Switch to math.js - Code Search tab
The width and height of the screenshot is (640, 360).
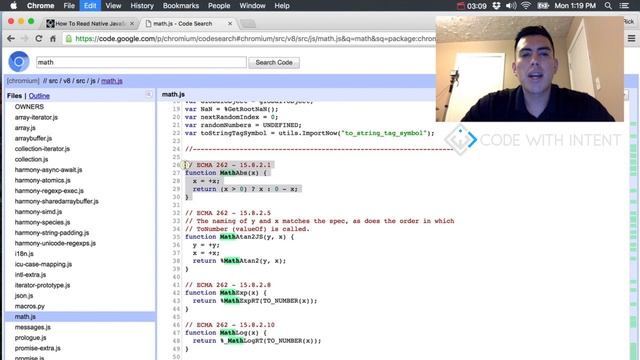(x=189, y=24)
